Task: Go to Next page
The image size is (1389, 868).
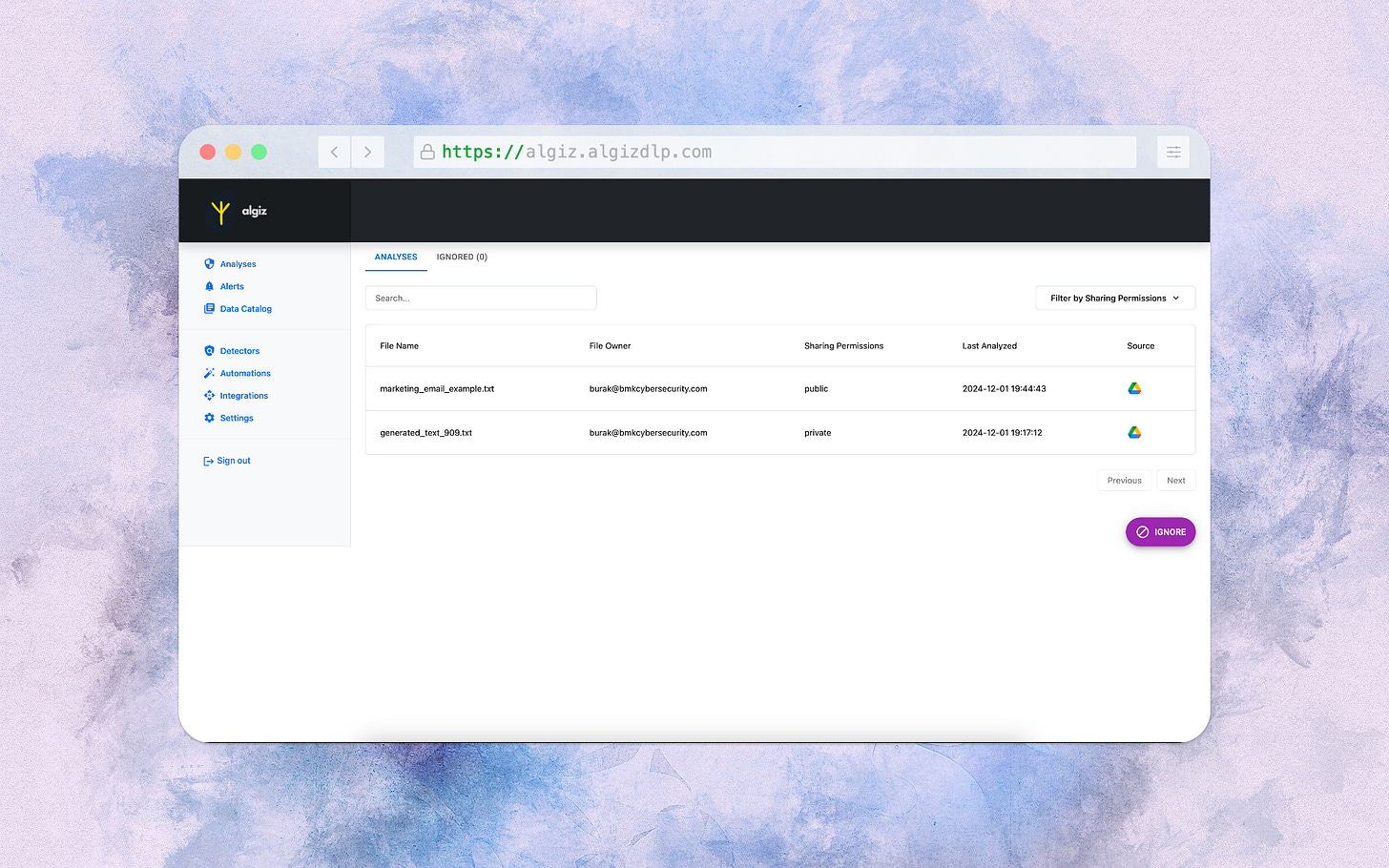Action: (1176, 481)
